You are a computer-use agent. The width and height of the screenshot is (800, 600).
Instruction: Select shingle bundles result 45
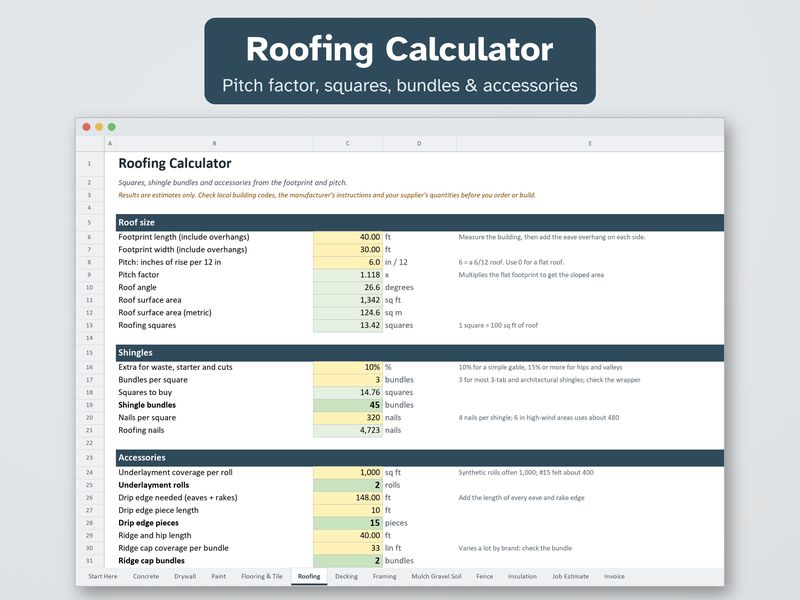(x=347, y=405)
